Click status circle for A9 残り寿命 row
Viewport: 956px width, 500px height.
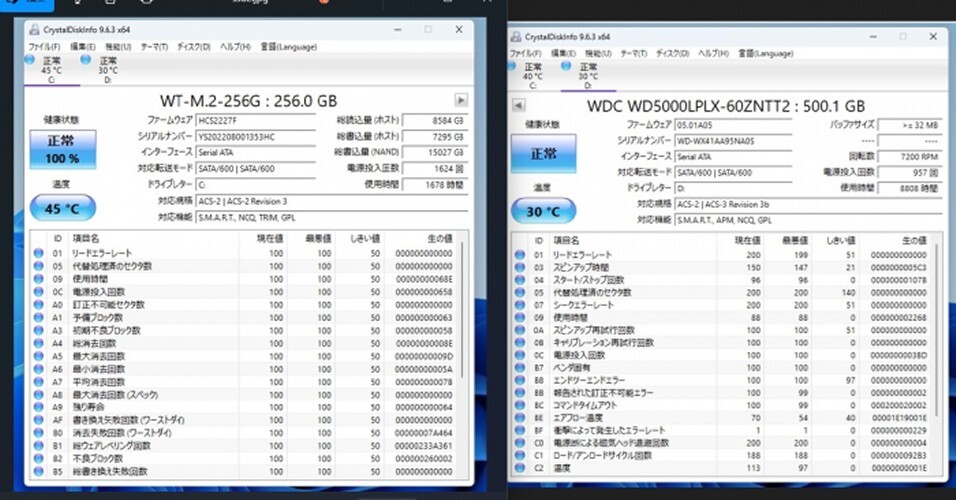38,407
